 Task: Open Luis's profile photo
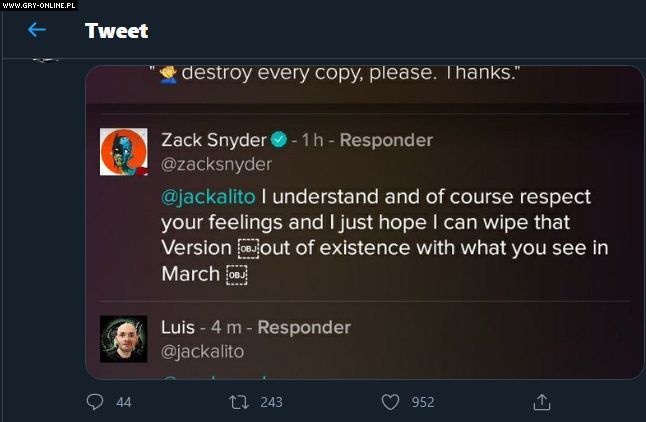click(124, 338)
